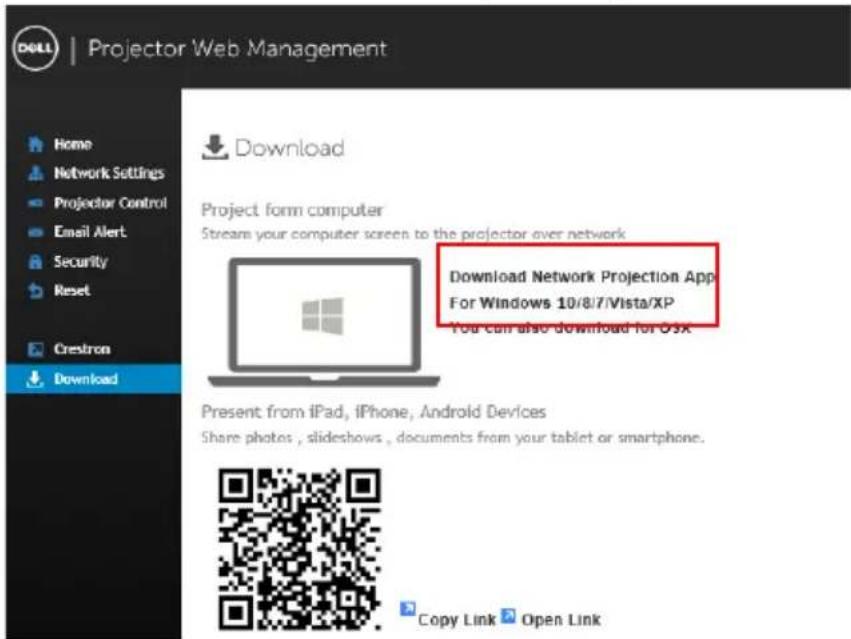Click the Home house icon in sidebar
The height and width of the screenshot is (639, 851).
coord(35,144)
